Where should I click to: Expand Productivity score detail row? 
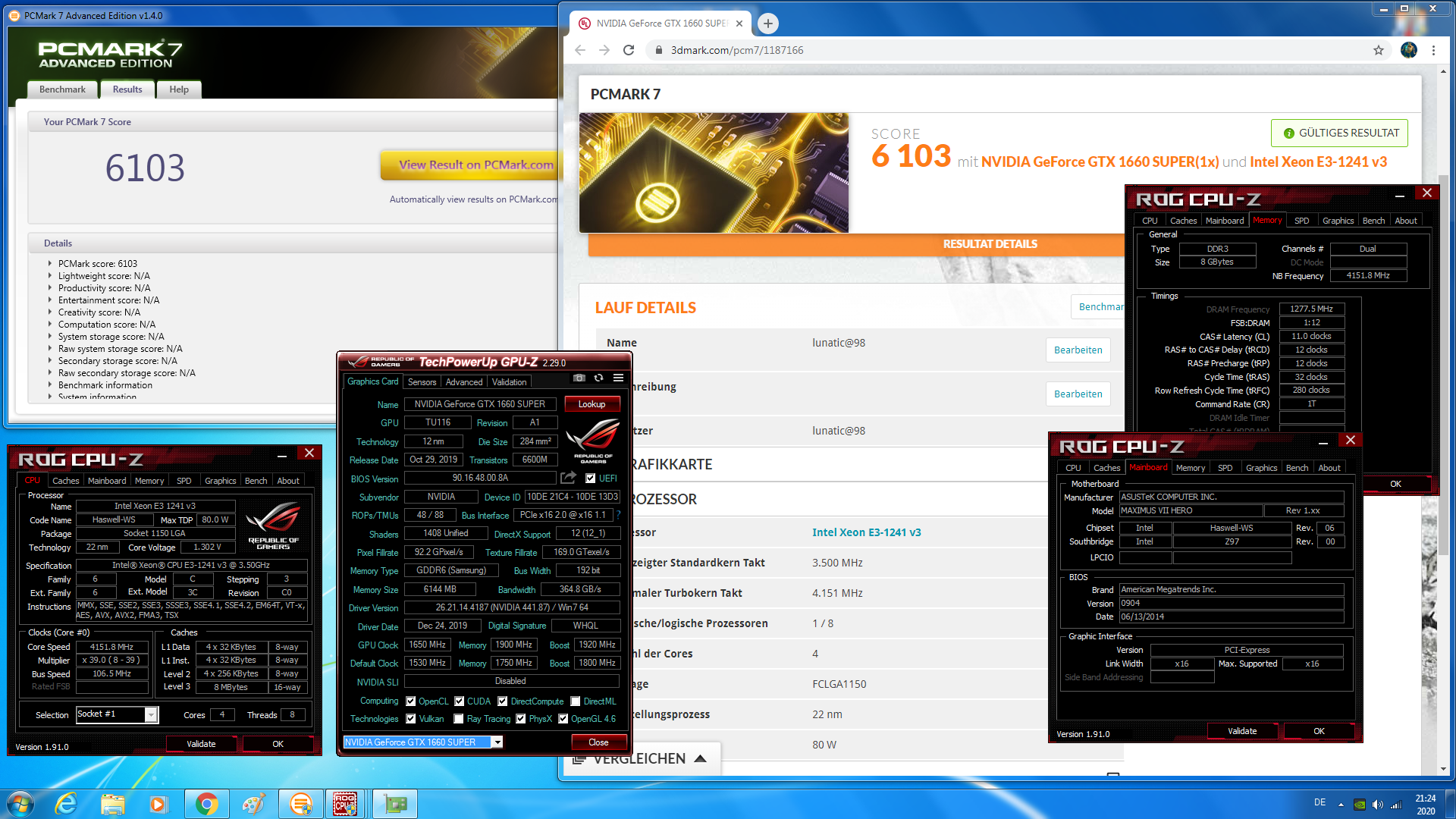coord(50,288)
